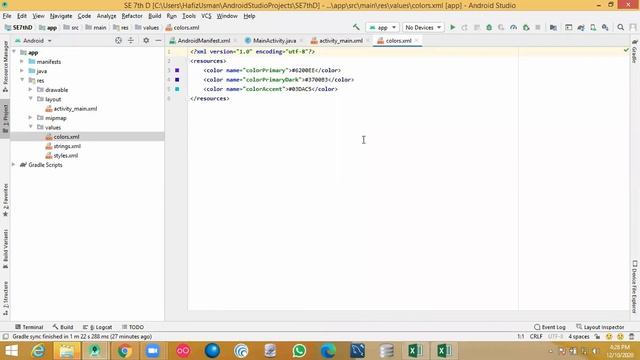Click the 4 spaces indent setting
This screenshot has width=640, height=360.
[579, 337]
